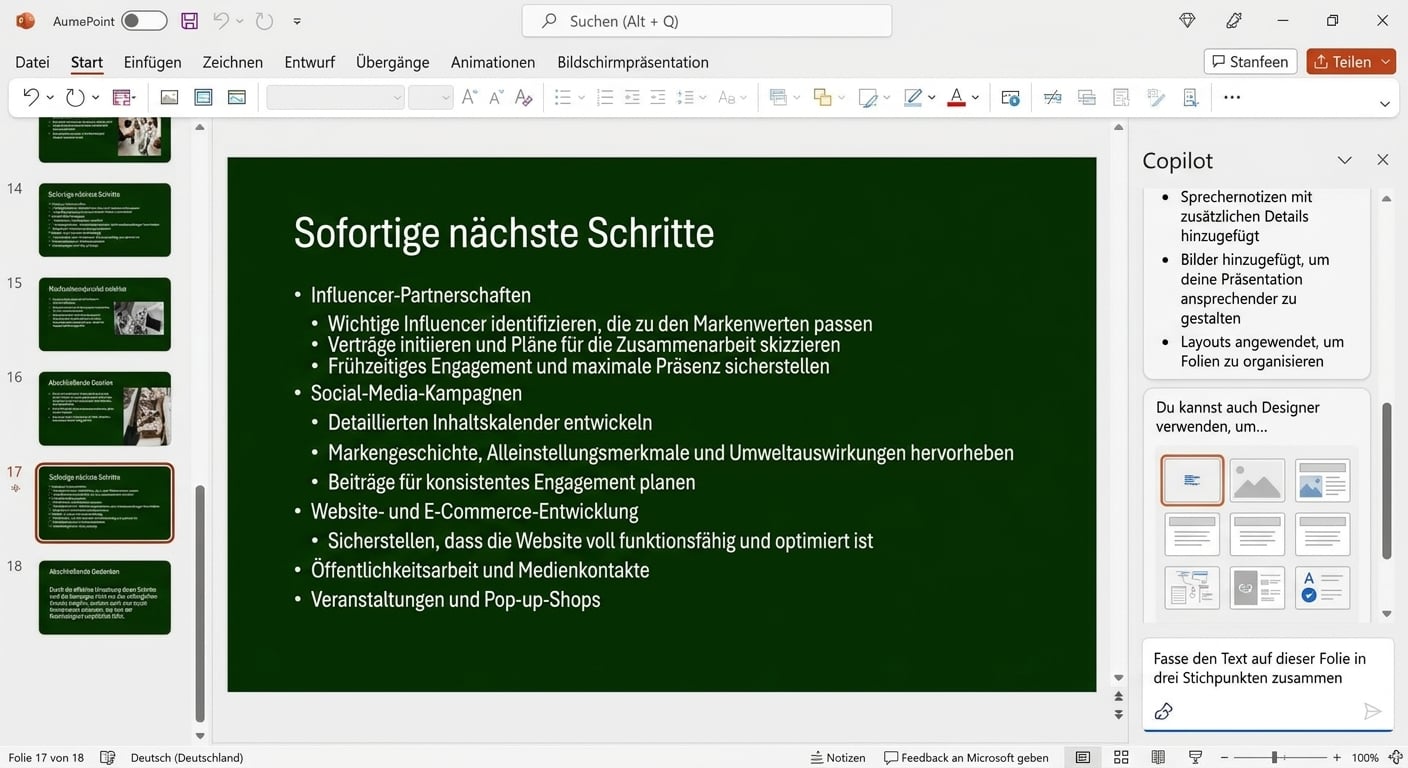Viewport: 1408px width, 768px height.
Task: Toggle the AutoSave switch
Action: pos(144,21)
